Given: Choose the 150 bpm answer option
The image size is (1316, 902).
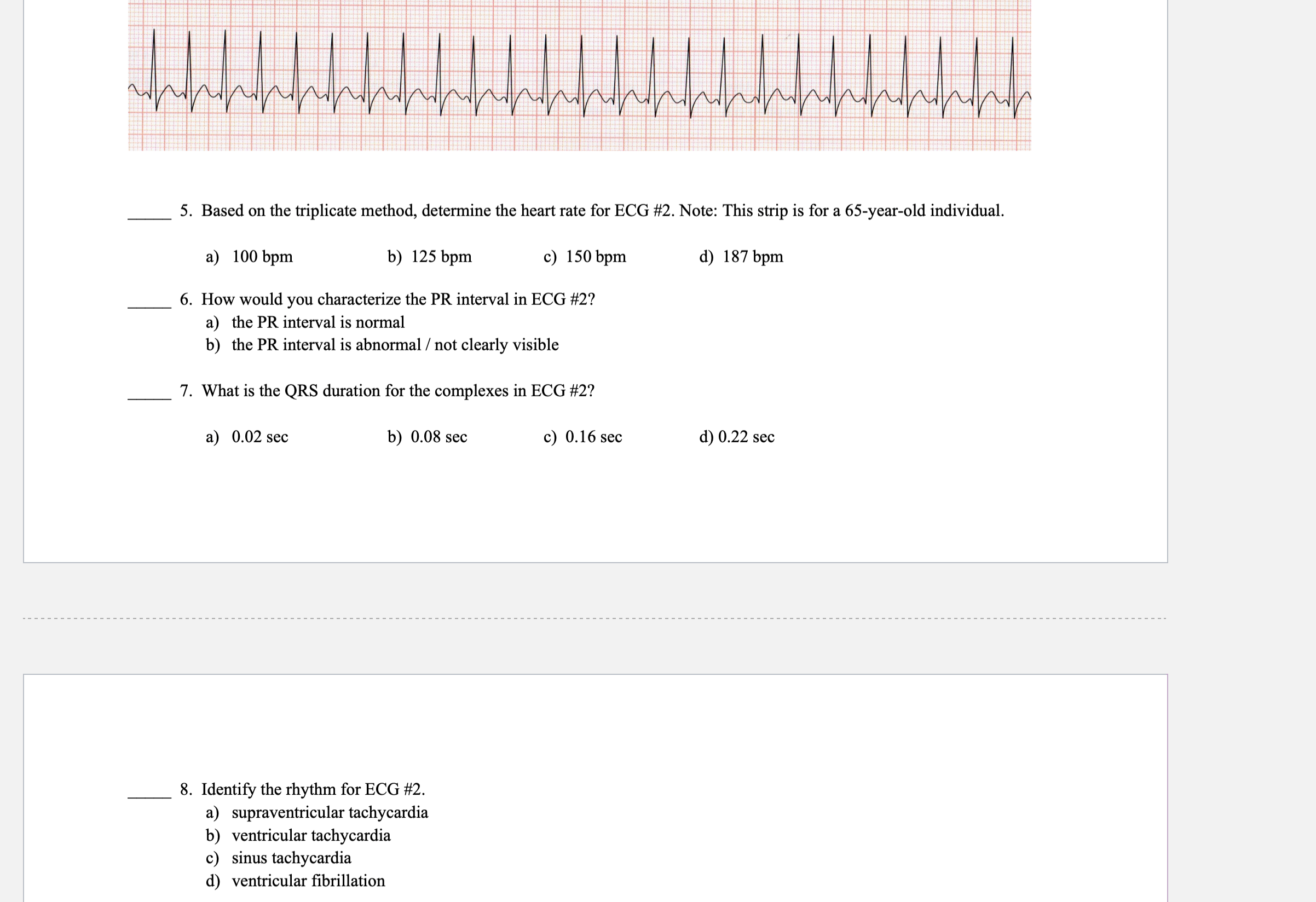Looking at the screenshot, I should 585,257.
